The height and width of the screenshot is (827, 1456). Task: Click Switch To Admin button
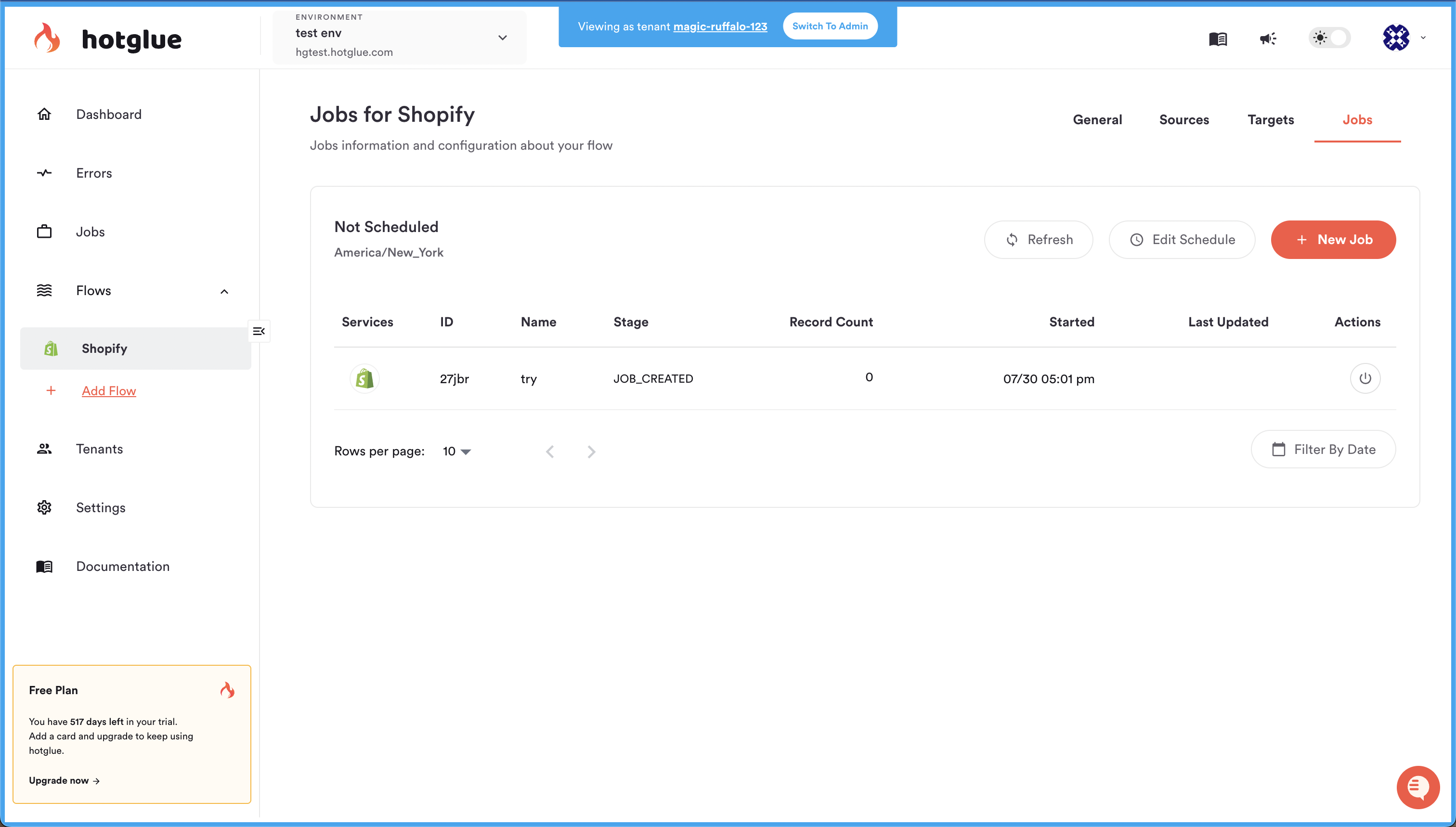[830, 26]
